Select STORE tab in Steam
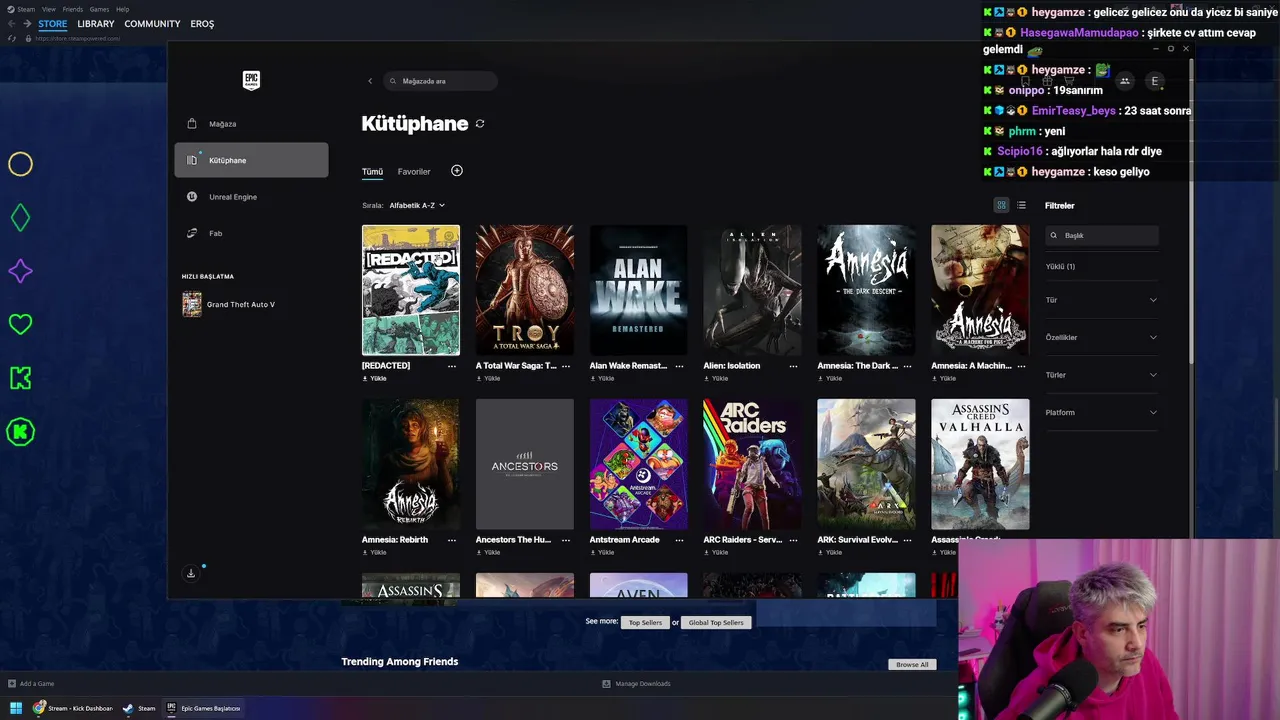Image resolution: width=1280 pixels, height=720 pixels. pos(53,24)
